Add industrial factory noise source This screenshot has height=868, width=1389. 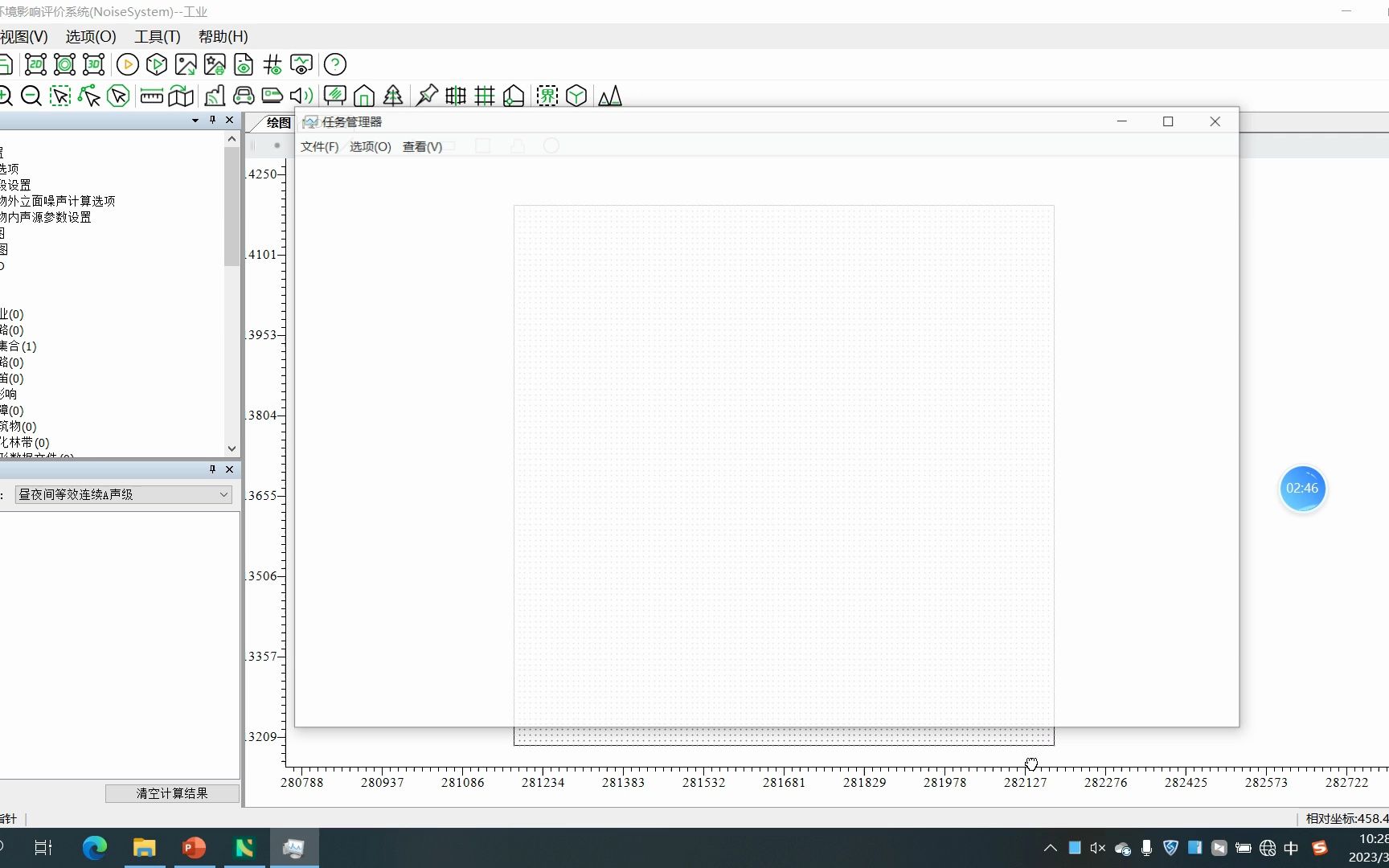pos(215,96)
